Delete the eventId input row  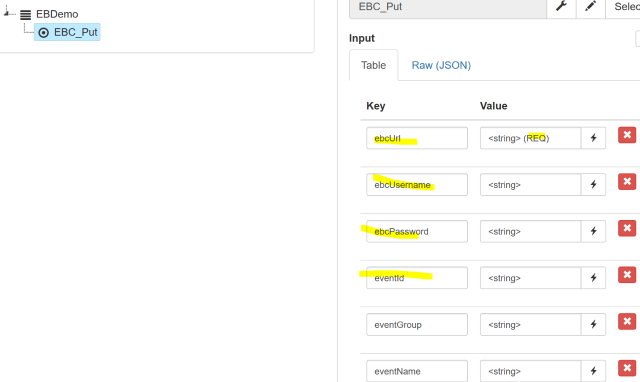tap(627, 275)
